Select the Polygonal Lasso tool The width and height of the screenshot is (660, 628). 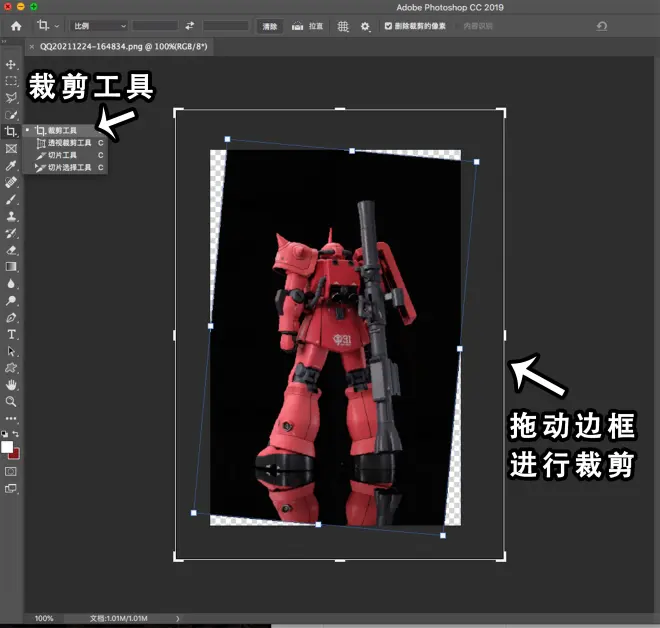pos(11,98)
